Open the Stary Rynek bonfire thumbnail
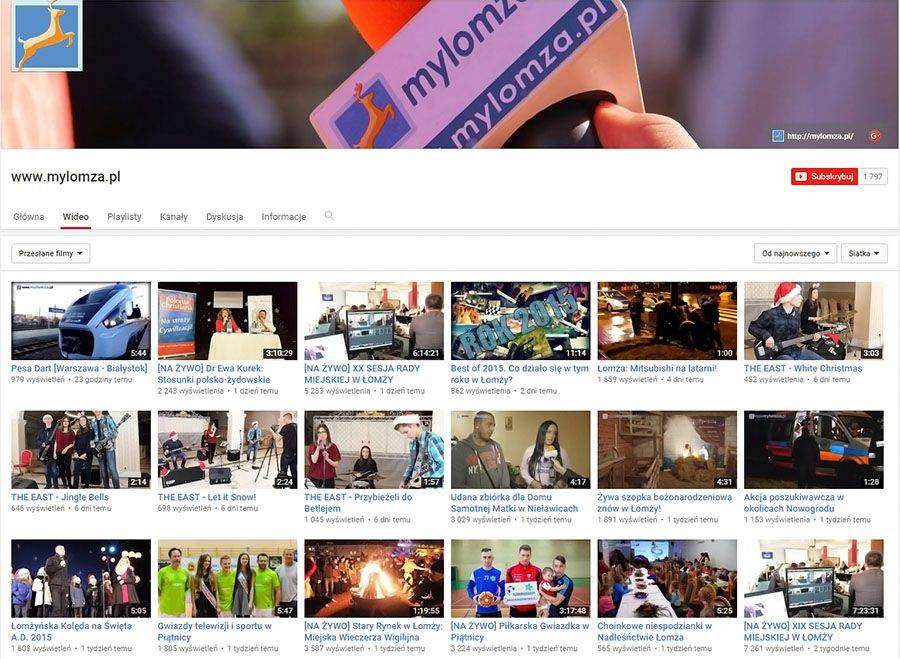 click(374, 578)
